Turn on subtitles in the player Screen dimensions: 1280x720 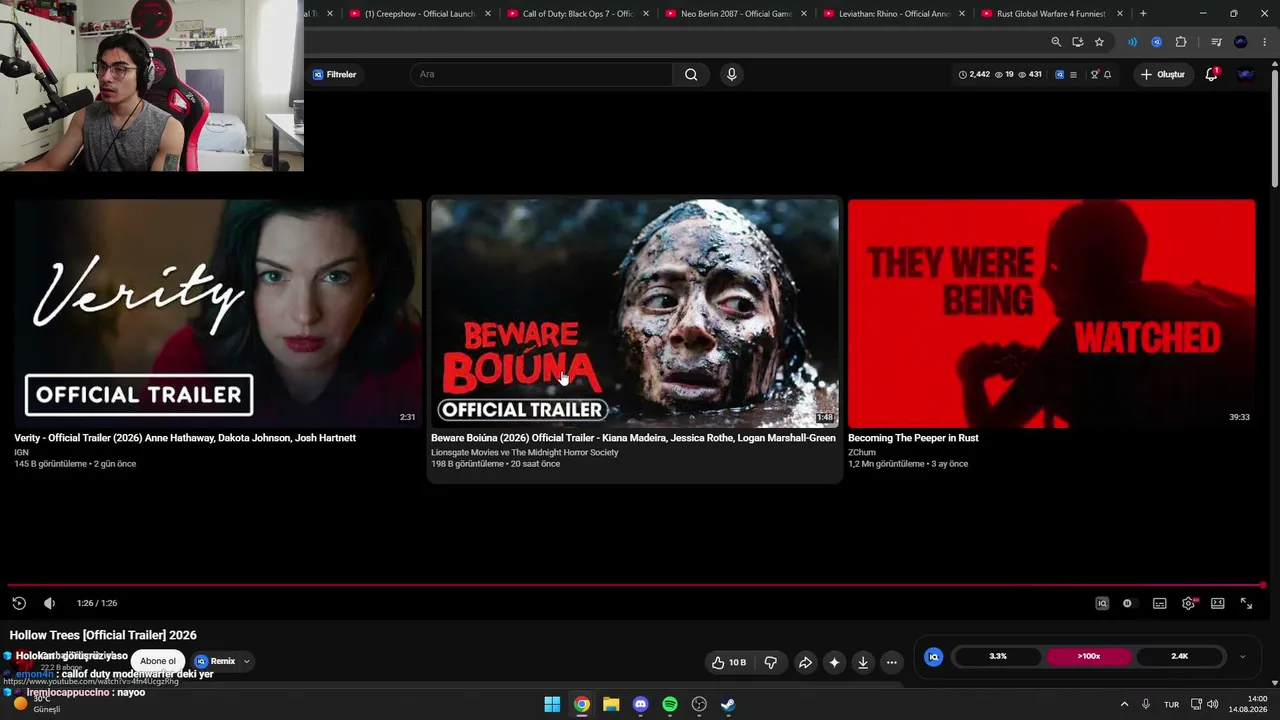point(1159,603)
